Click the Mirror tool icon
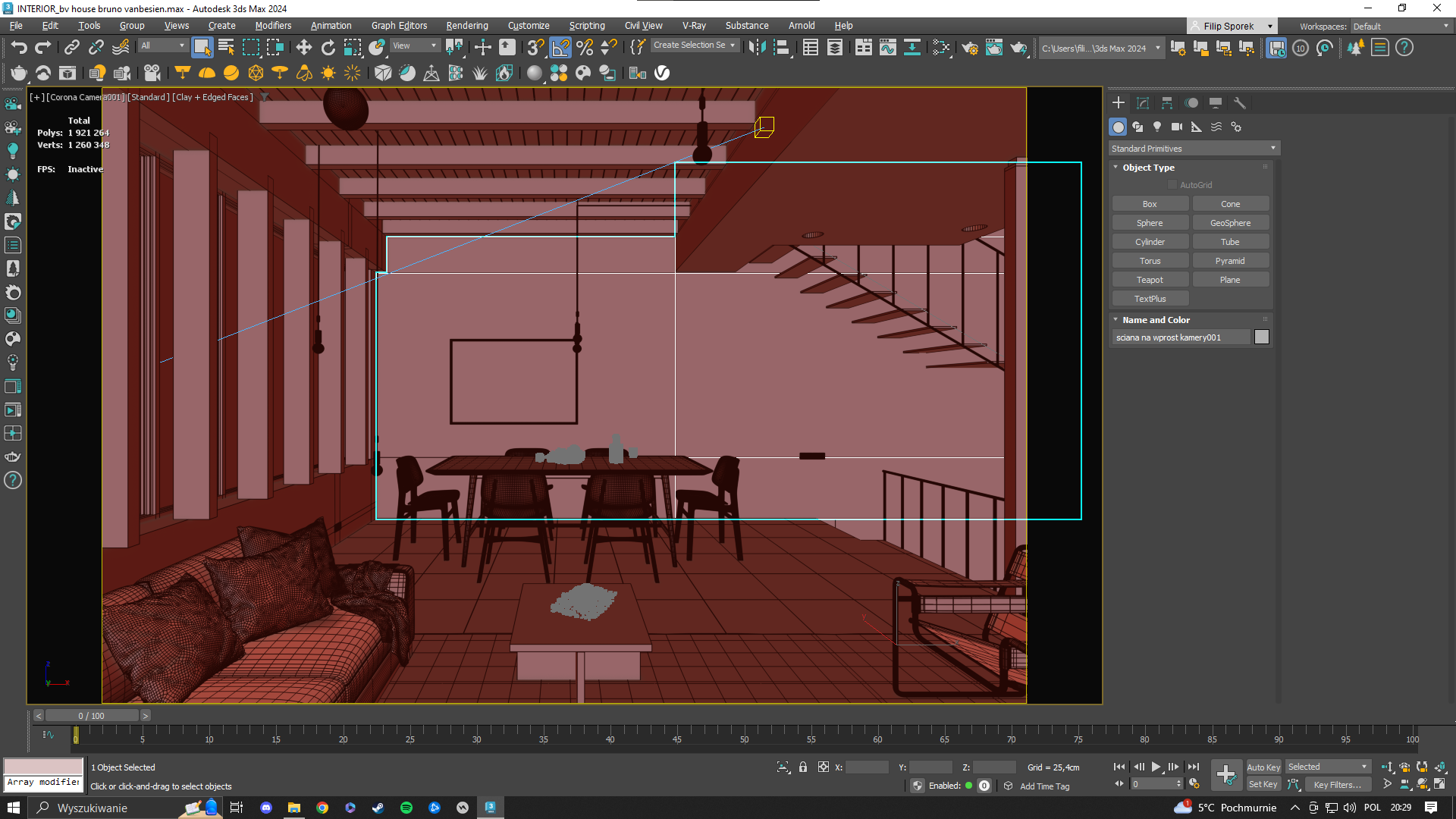Viewport: 1456px width, 819px height. (756, 48)
